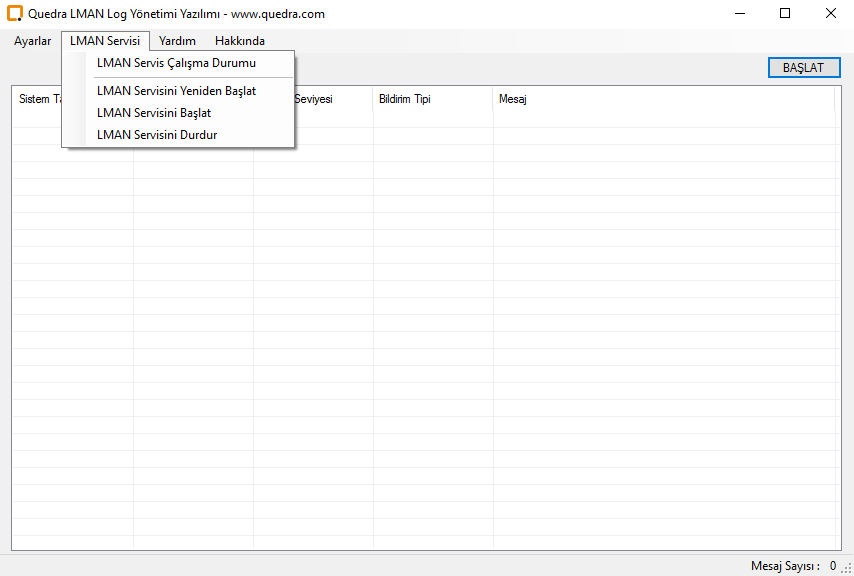Screen dimensions: 854x576
Task: Select LMAN Servis Çalışma Durumu
Action: click(x=176, y=63)
